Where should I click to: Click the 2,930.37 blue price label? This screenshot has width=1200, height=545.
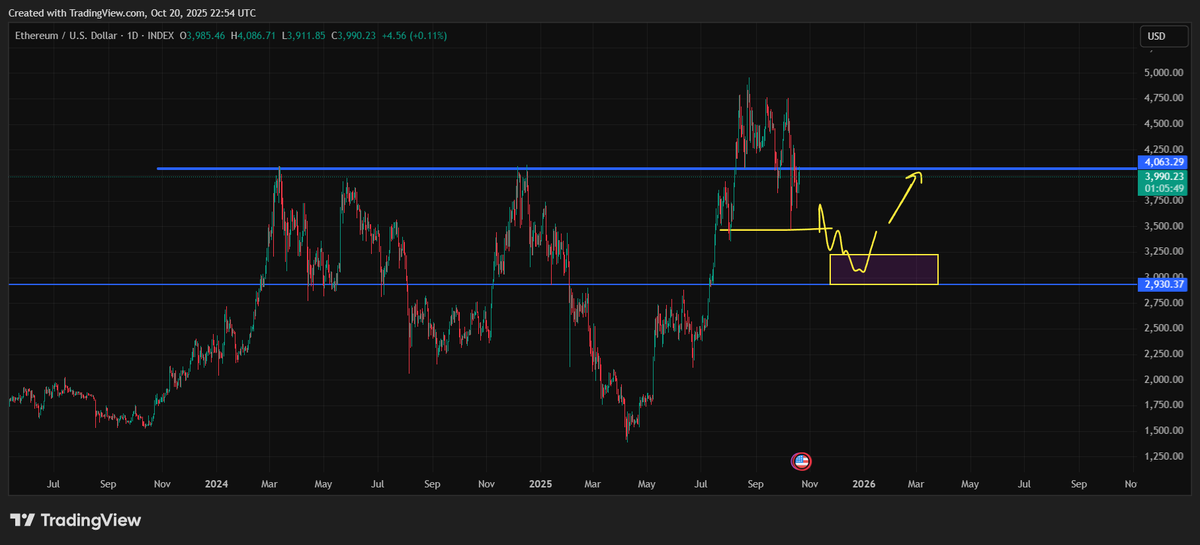tap(1163, 285)
